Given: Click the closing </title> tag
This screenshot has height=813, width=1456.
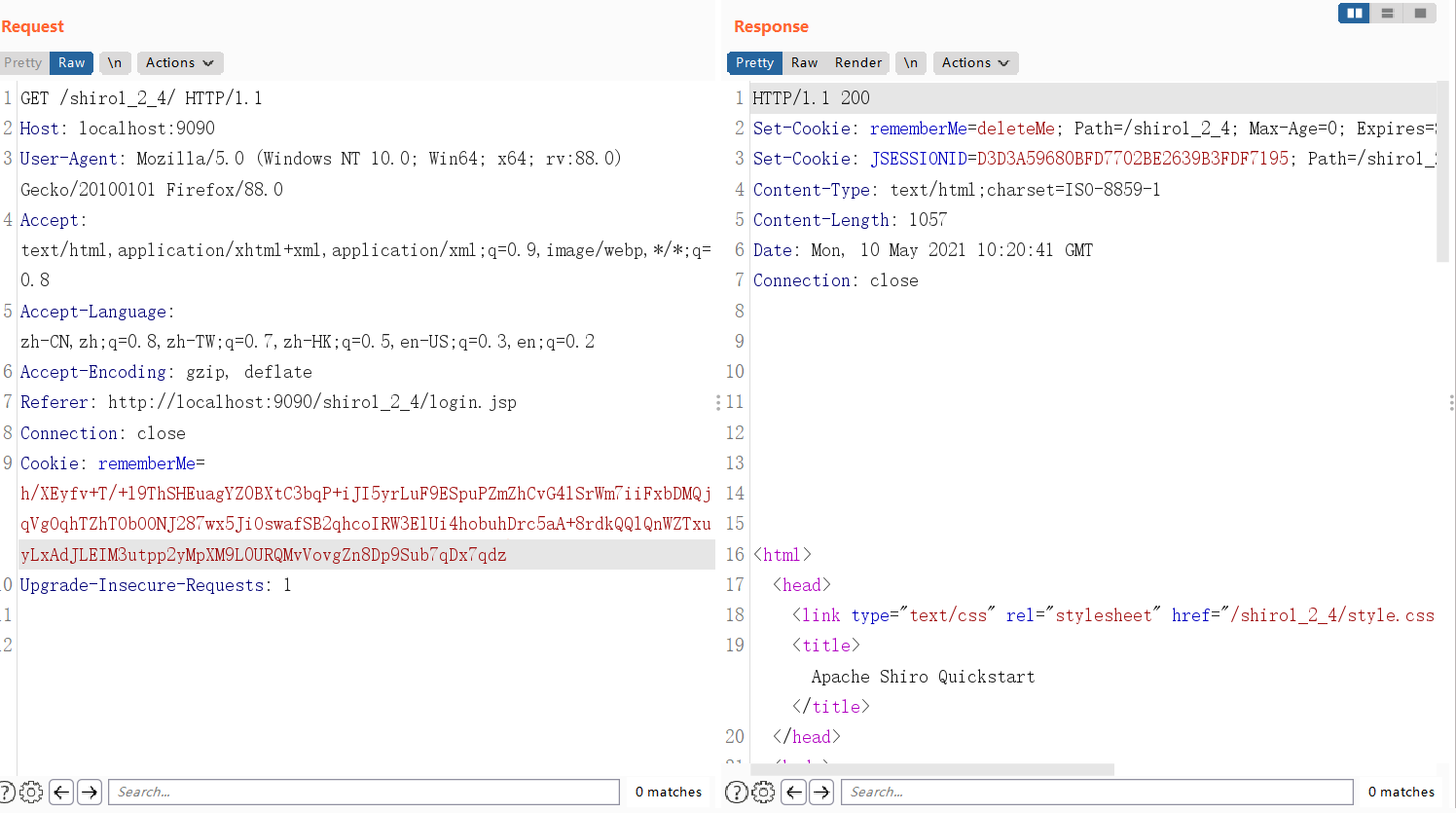Looking at the screenshot, I should 831,707.
